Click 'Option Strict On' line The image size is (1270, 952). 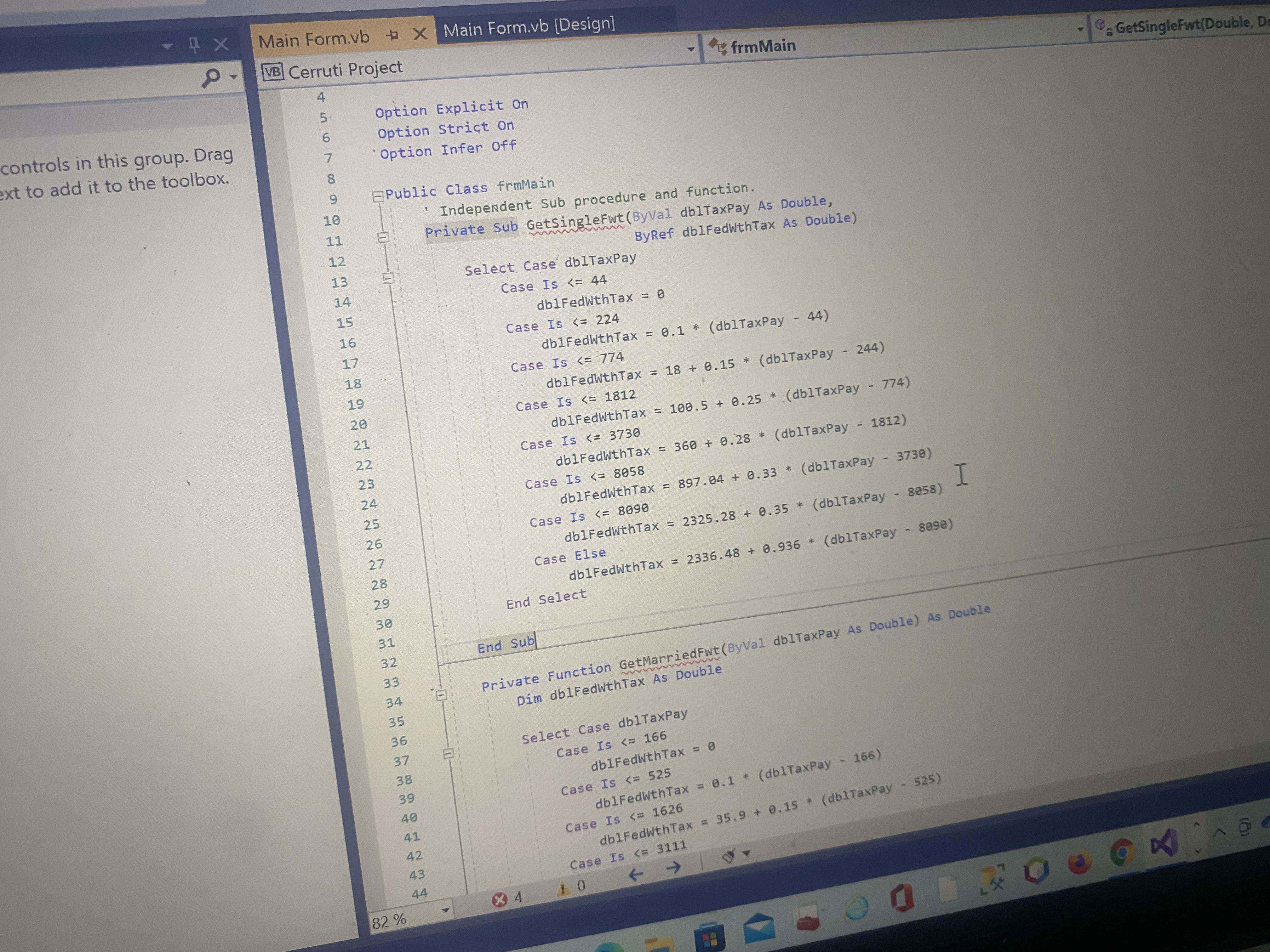[445, 129]
